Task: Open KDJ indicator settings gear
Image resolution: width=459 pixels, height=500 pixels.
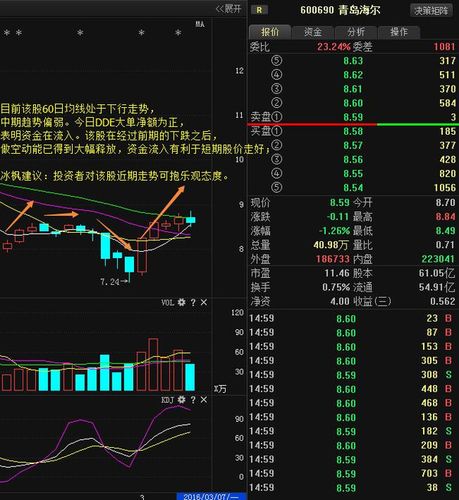Action: (x=181, y=400)
